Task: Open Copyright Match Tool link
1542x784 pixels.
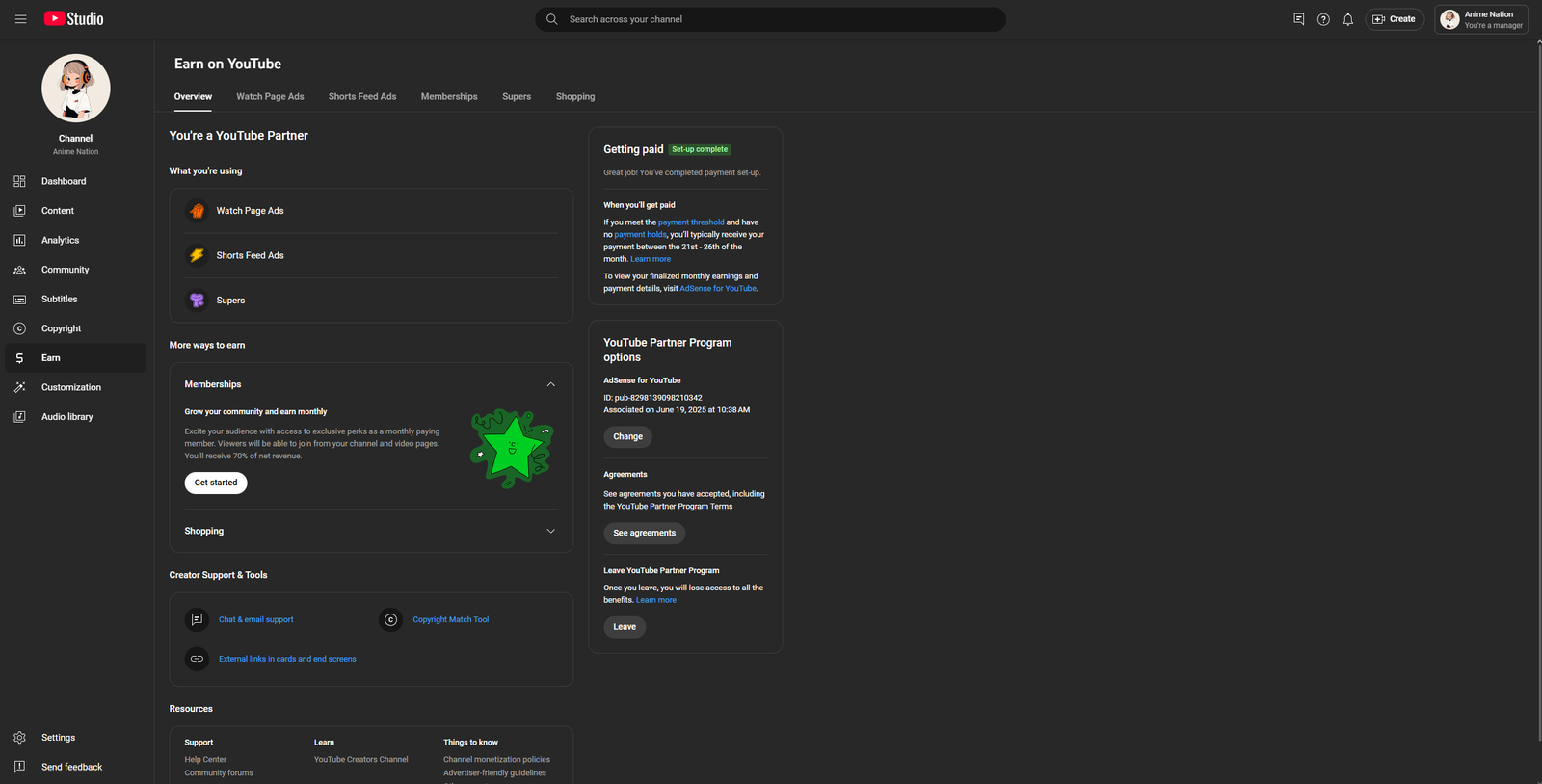Action: [x=451, y=619]
